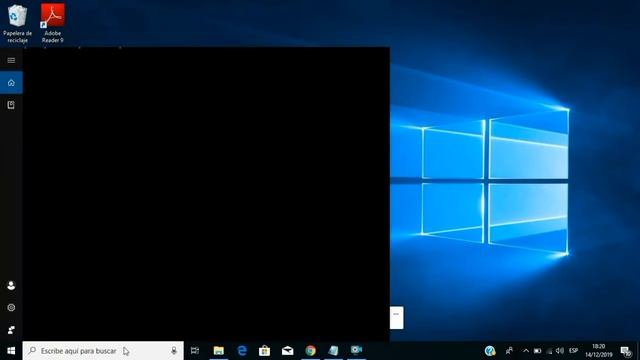Switch ESP input language indicator

[x=573, y=351]
